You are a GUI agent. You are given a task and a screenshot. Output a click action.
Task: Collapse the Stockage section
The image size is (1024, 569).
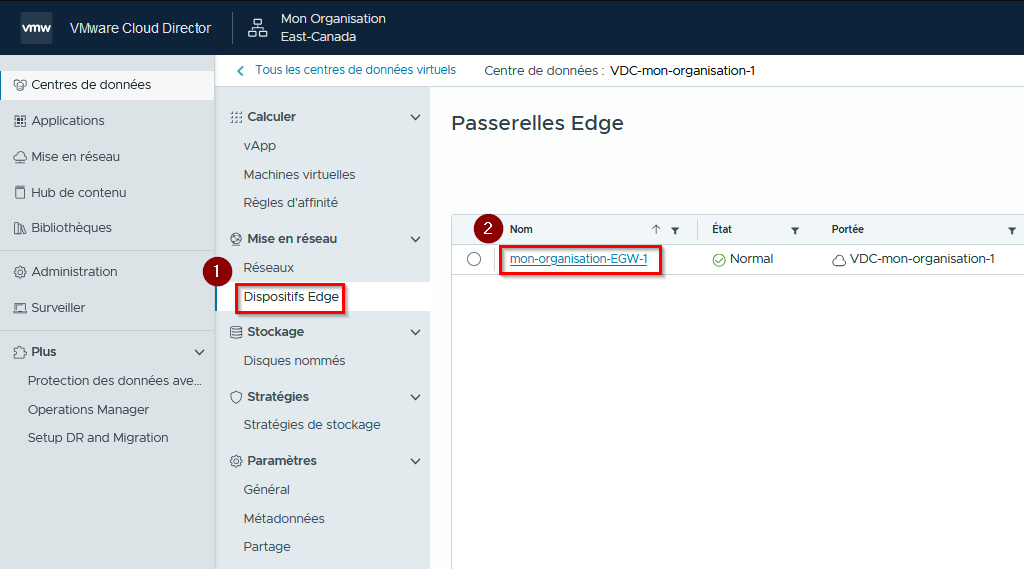[415, 333]
